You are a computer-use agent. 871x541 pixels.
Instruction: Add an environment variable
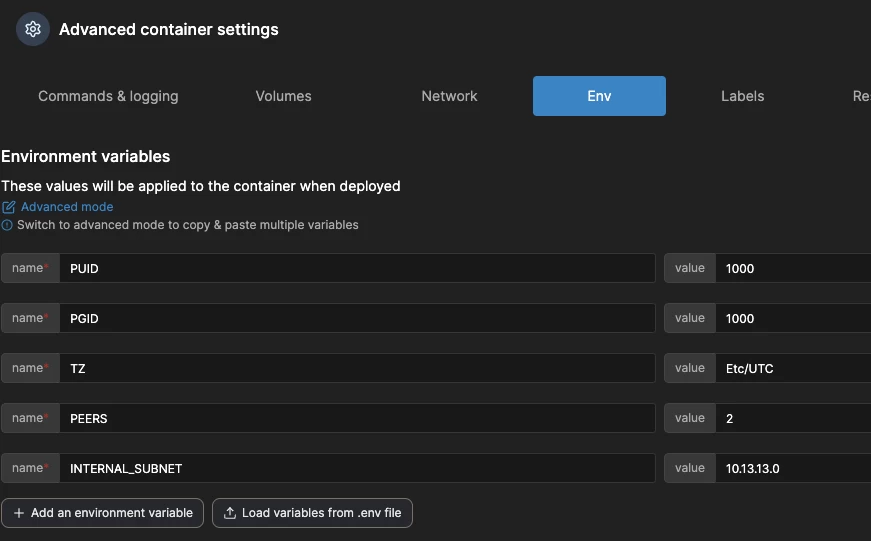point(103,513)
